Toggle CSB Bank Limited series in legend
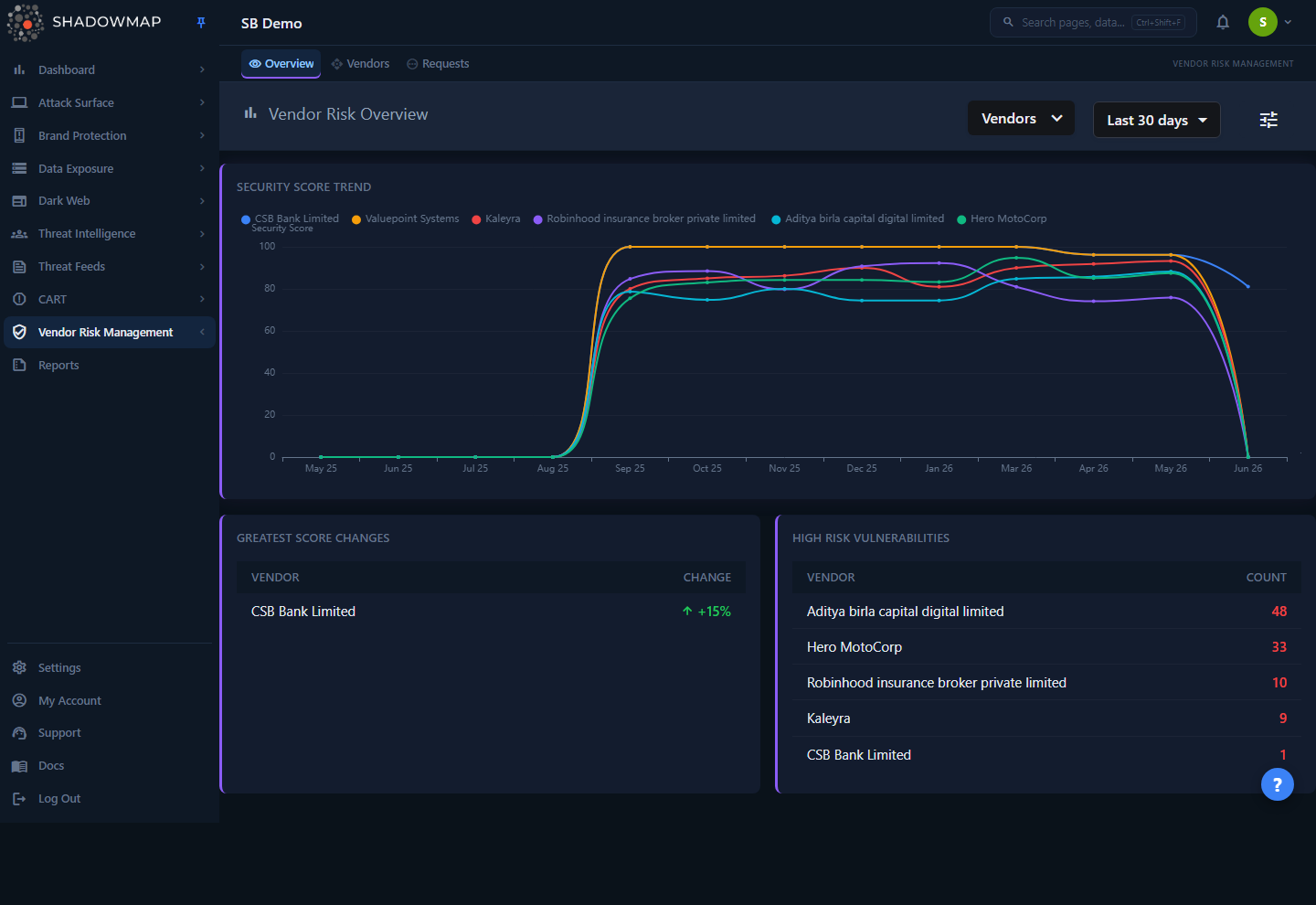The image size is (1316, 905). click(290, 218)
